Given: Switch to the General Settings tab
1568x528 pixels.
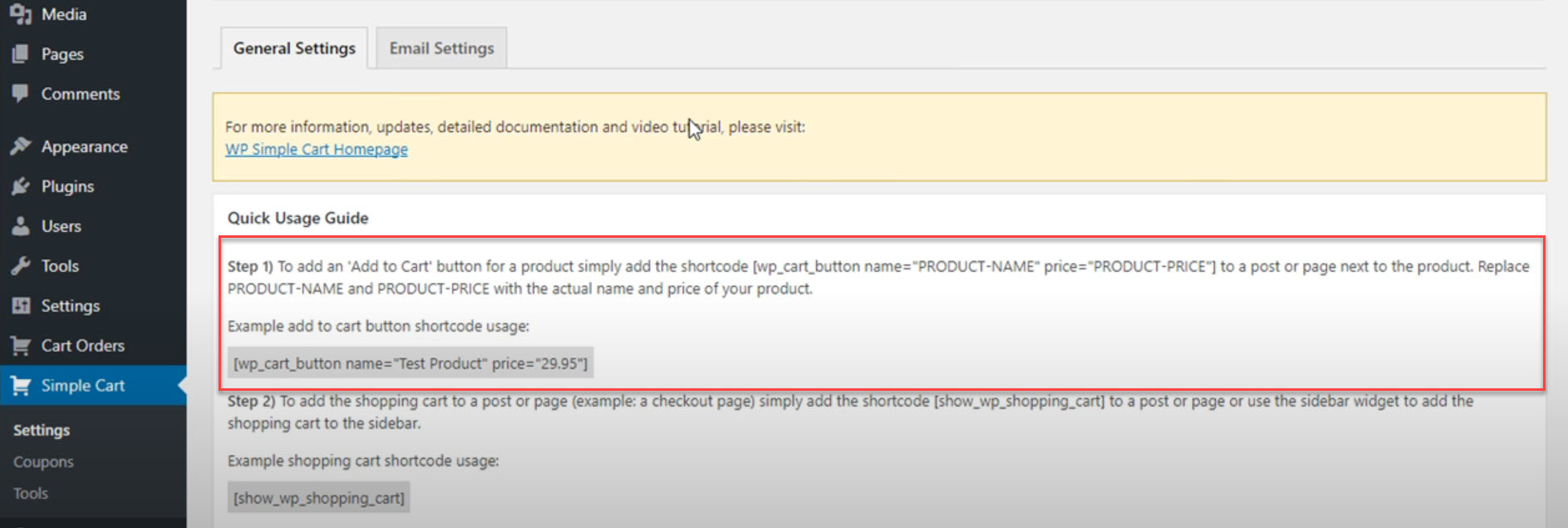Looking at the screenshot, I should (294, 48).
